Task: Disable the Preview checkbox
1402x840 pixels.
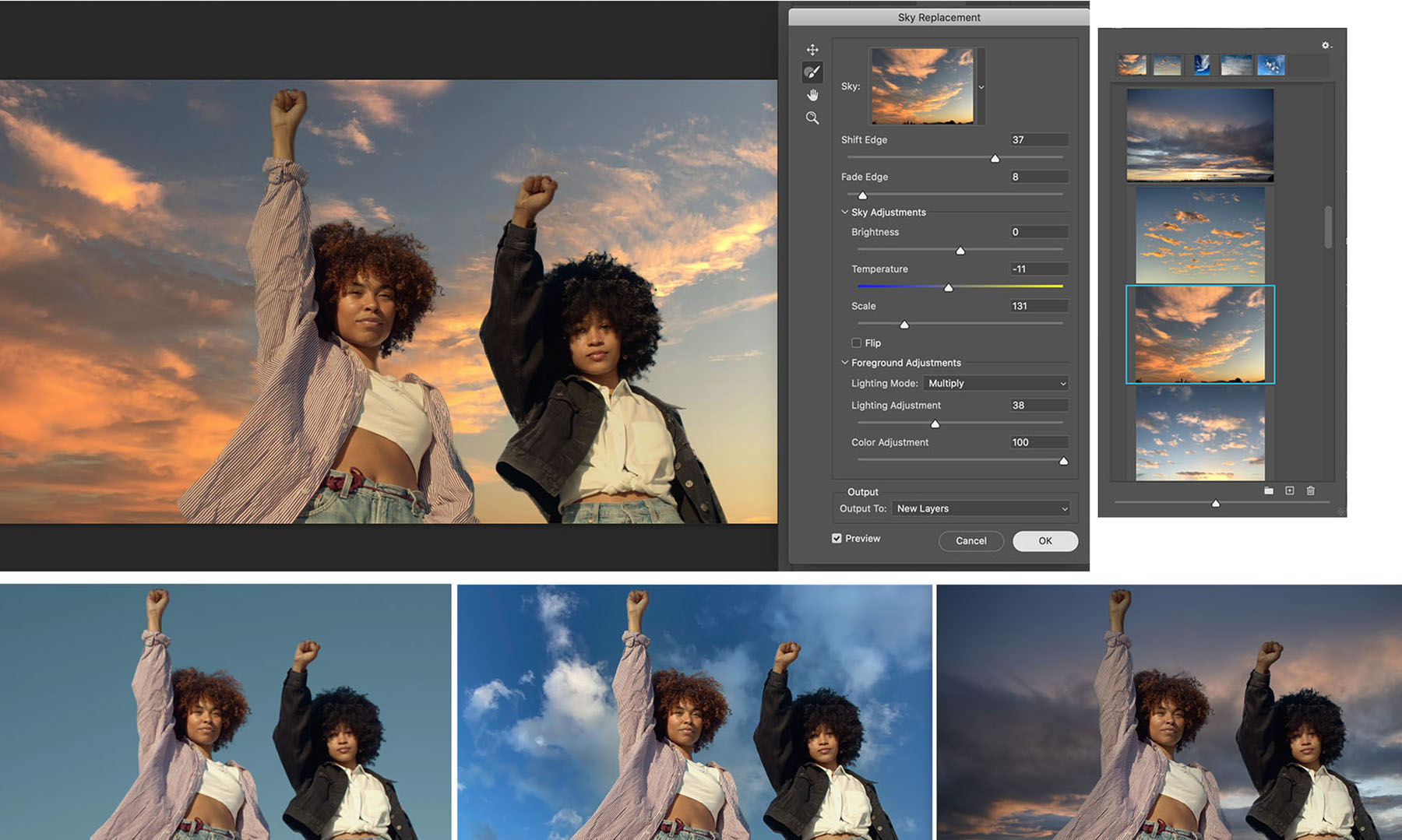Action: pos(837,538)
